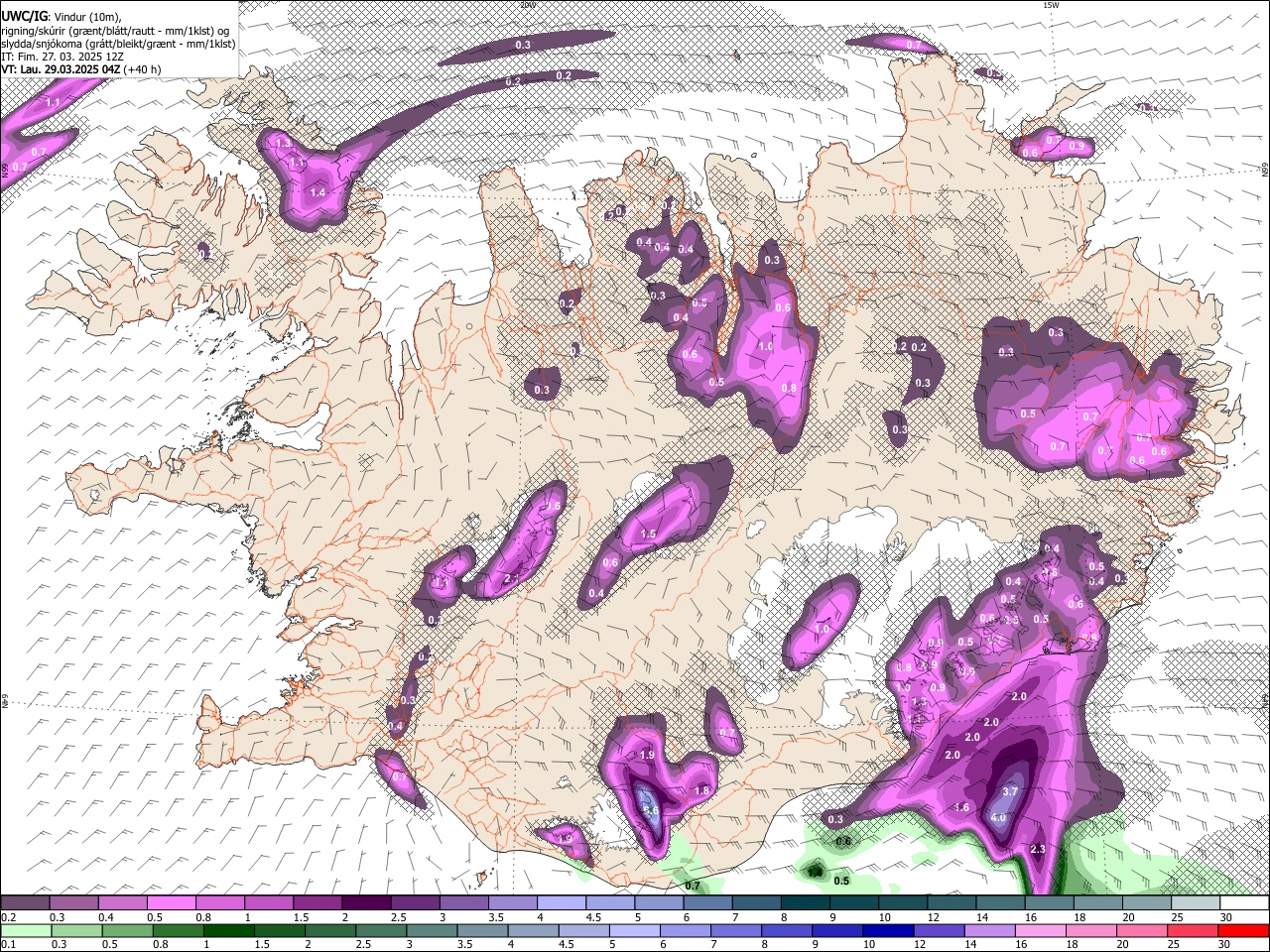Click the '0.2' label of upper legend row
1270x952 pixels.
click(7, 917)
